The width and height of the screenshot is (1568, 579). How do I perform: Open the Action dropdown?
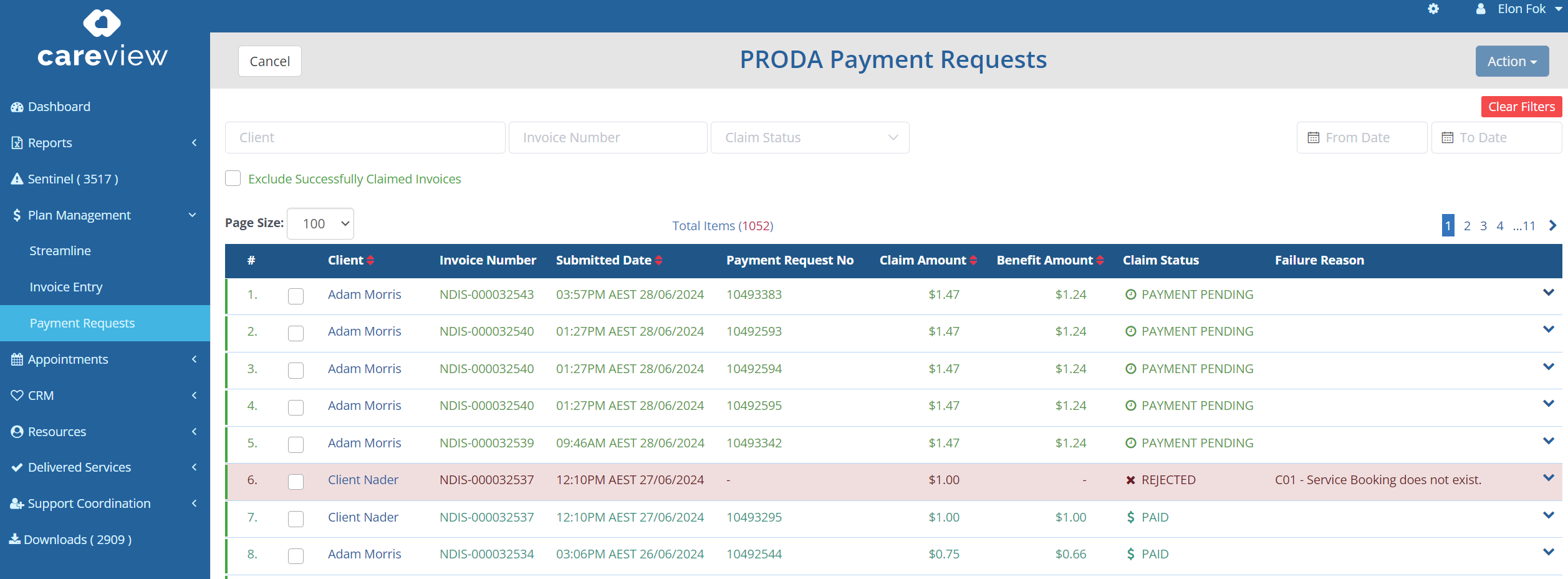click(x=1512, y=61)
